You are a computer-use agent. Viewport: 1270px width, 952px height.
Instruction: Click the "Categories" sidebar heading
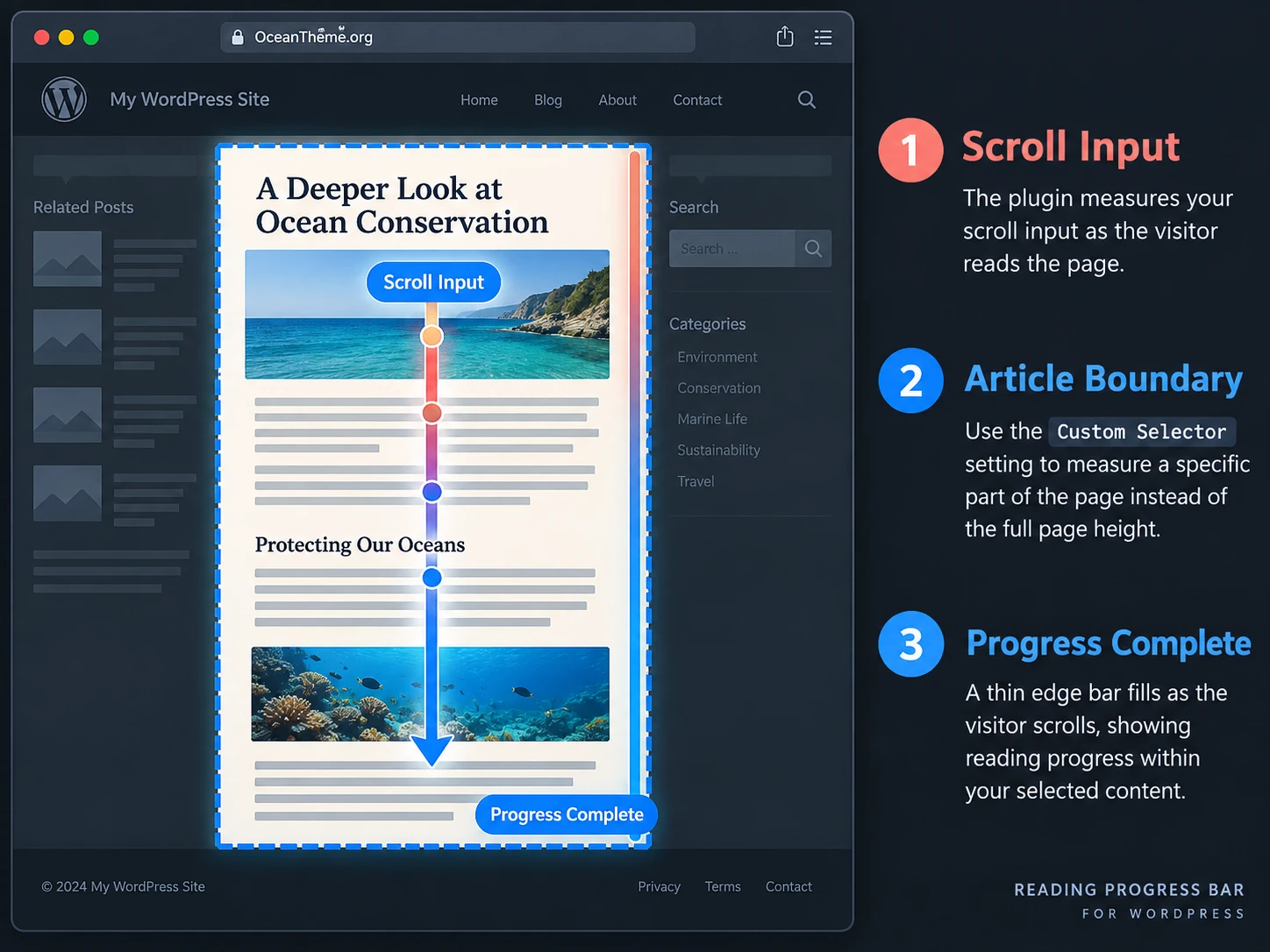pos(707,323)
